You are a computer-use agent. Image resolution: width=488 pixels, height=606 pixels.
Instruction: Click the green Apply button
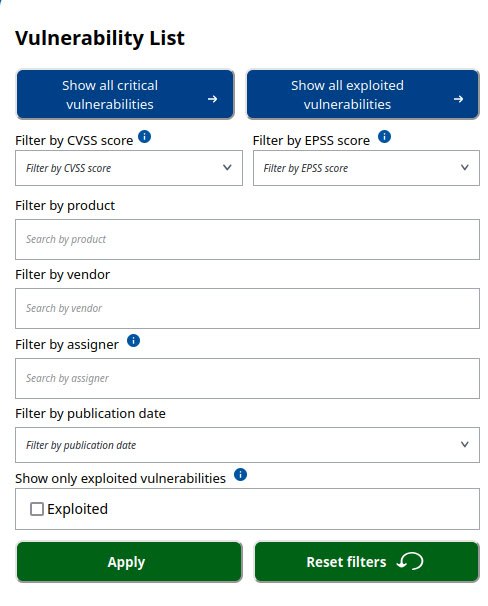129,562
